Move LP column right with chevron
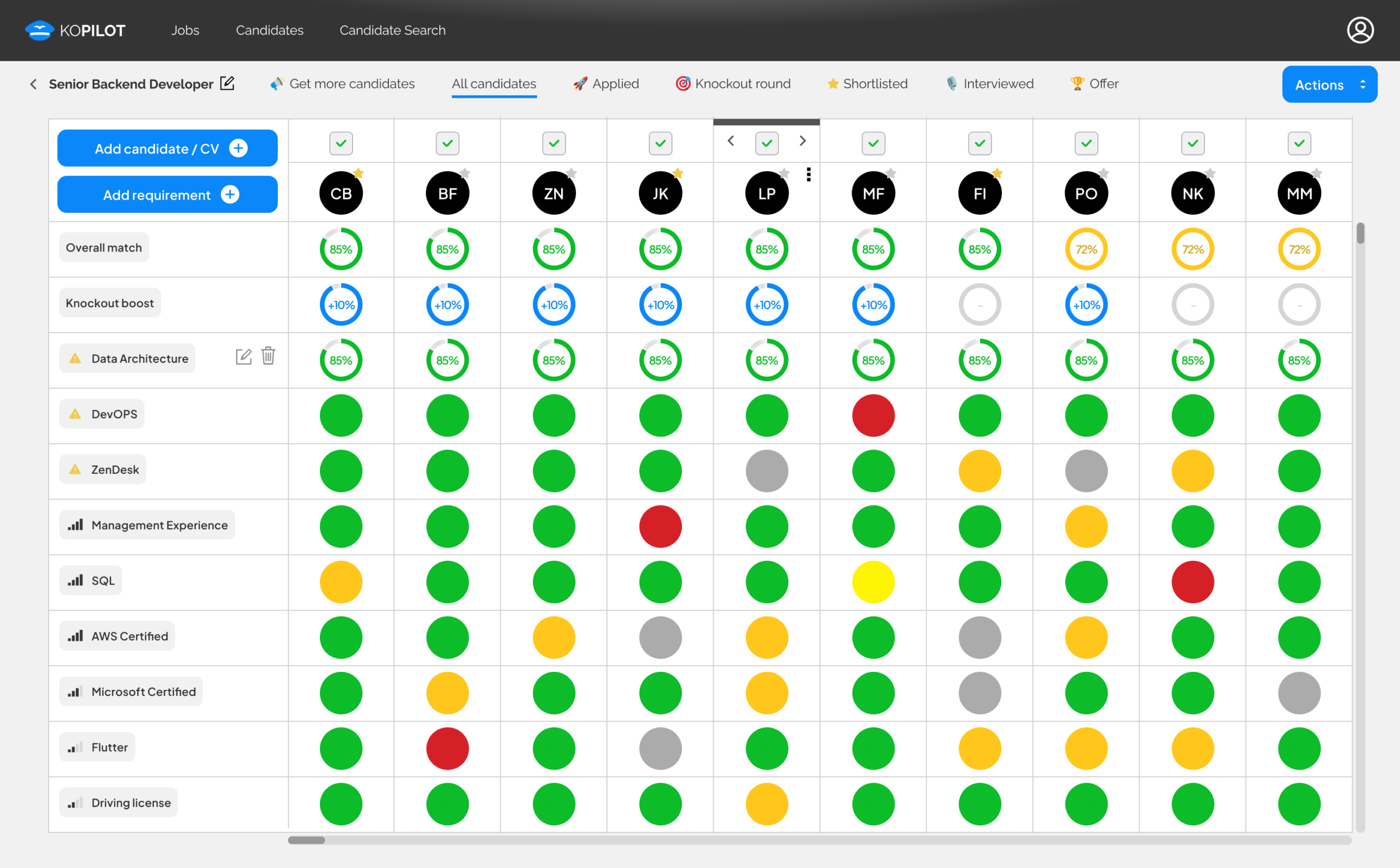 coord(803,140)
